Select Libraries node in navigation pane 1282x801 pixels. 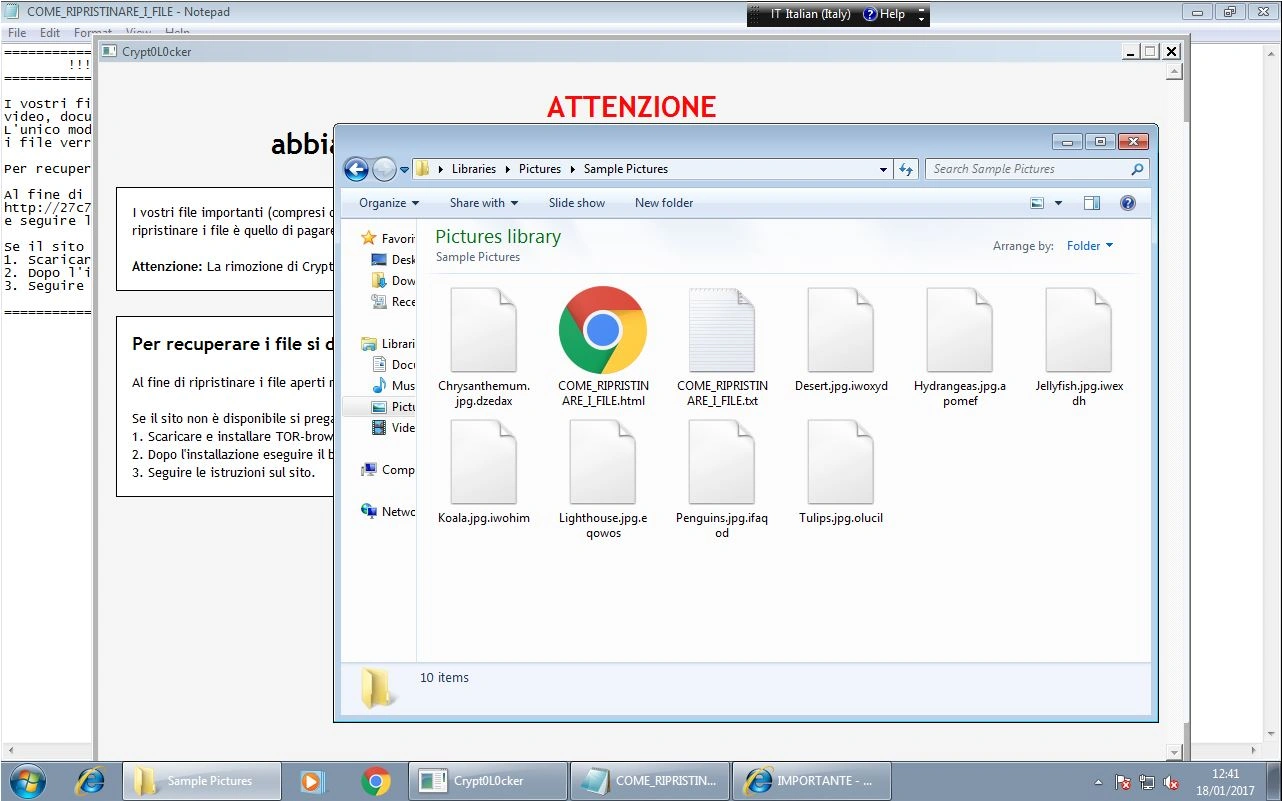point(388,344)
